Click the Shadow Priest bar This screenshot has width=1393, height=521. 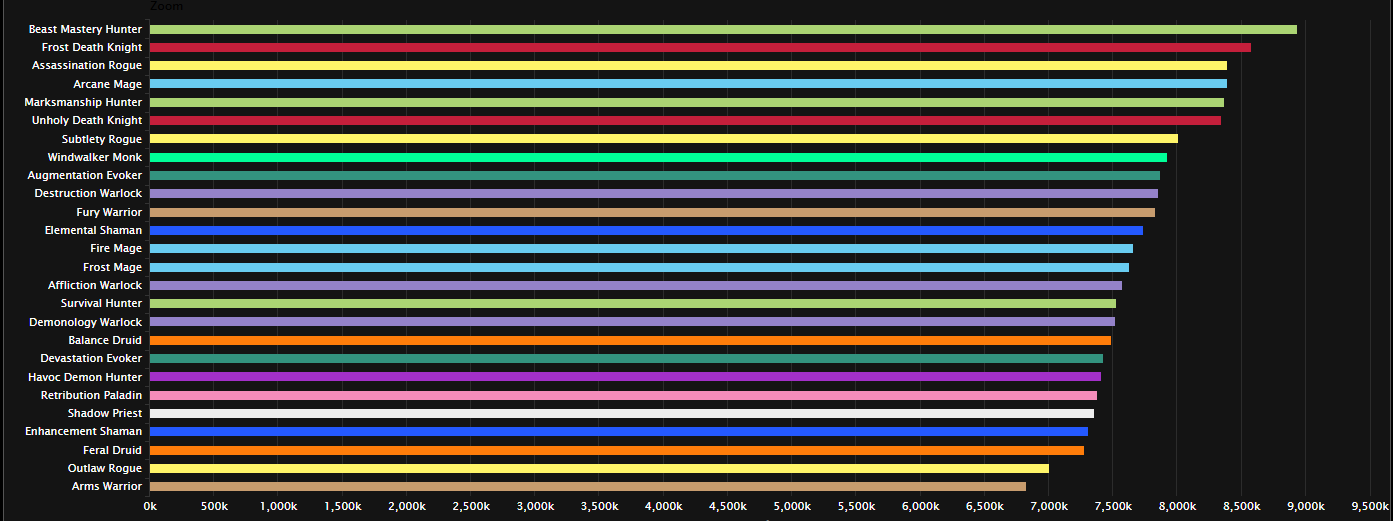pos(622,413)
